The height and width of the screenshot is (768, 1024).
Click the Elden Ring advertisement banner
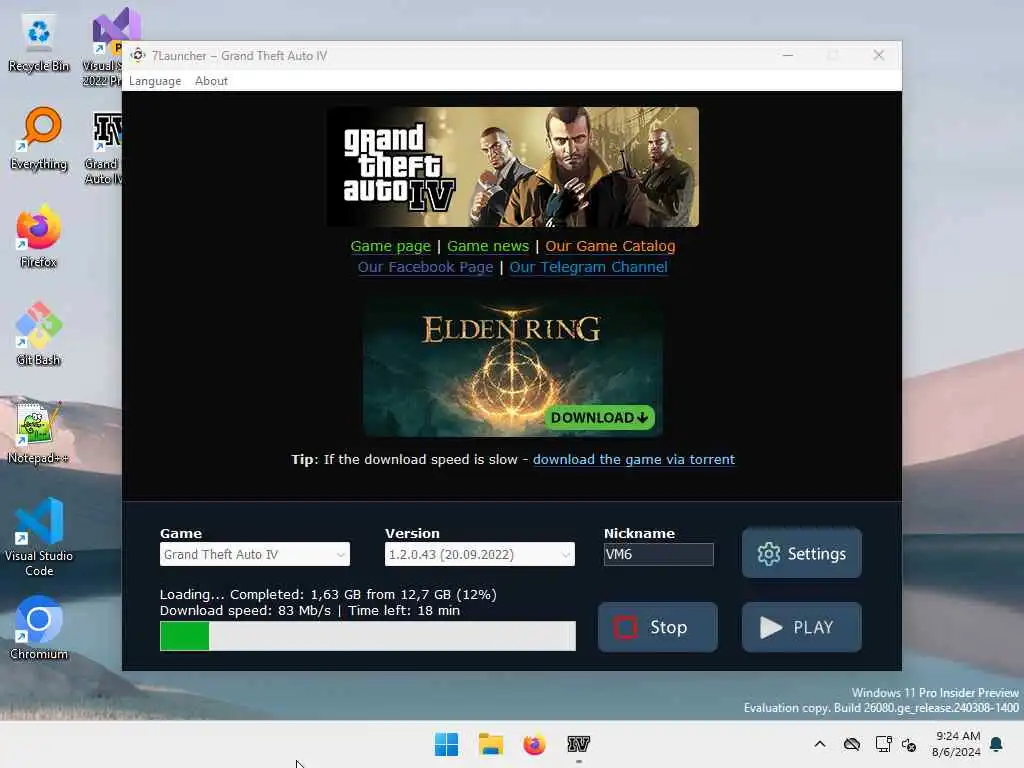513,367
